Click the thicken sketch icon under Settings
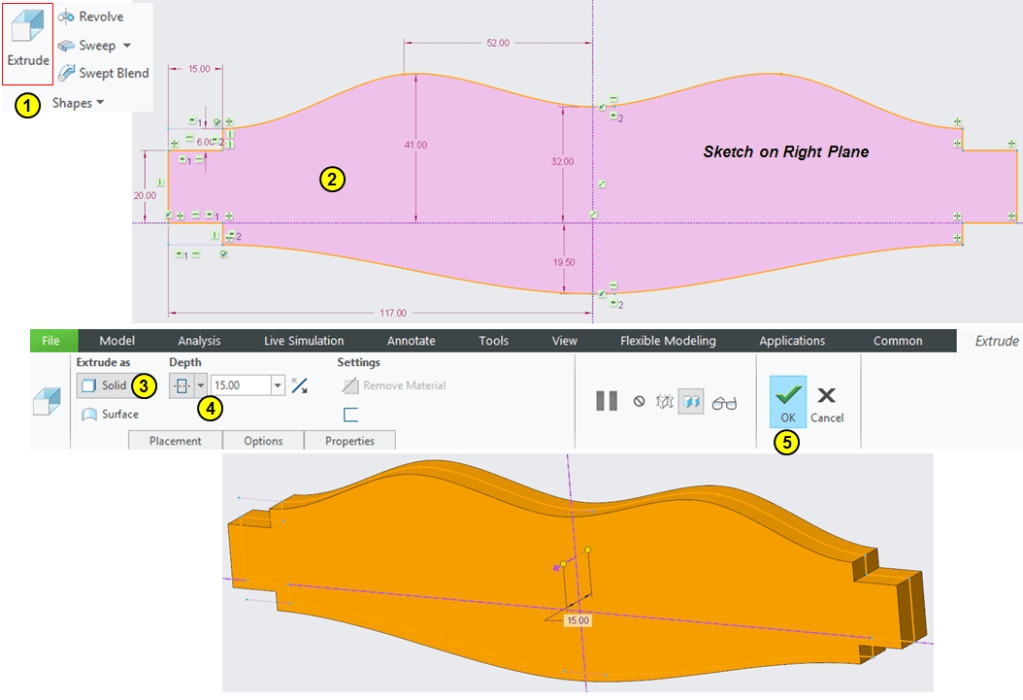Image resolution: width=1023 pixels, height=700 pixels. (351, 414)
